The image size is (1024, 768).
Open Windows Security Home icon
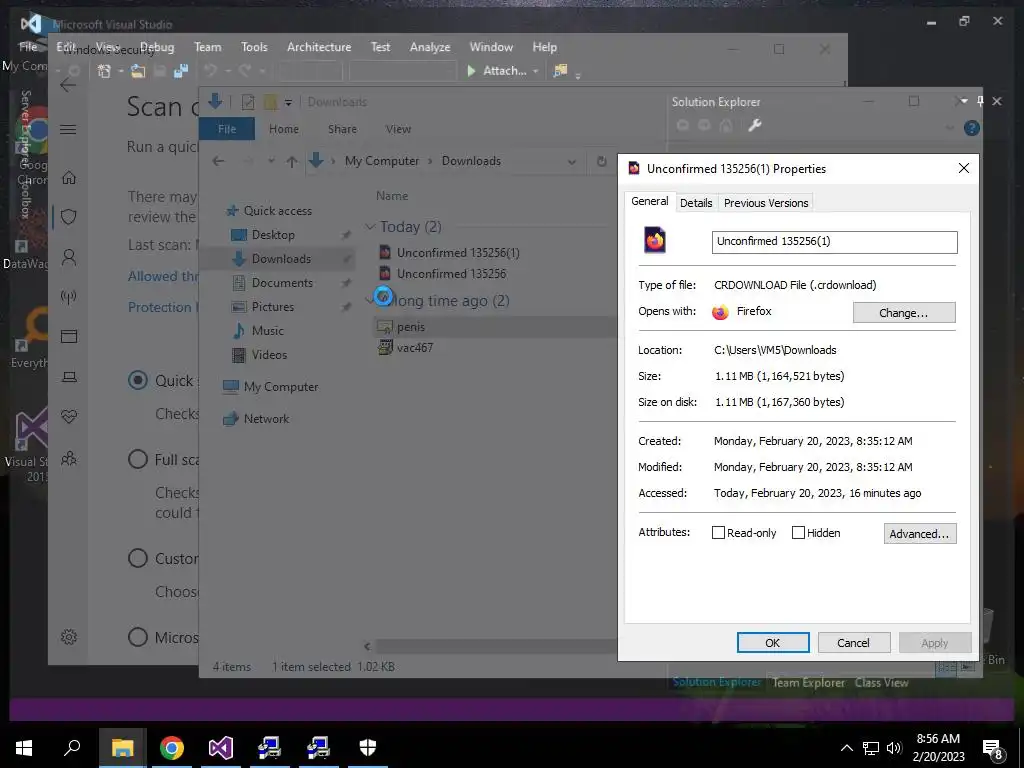(x=69, y=178)
